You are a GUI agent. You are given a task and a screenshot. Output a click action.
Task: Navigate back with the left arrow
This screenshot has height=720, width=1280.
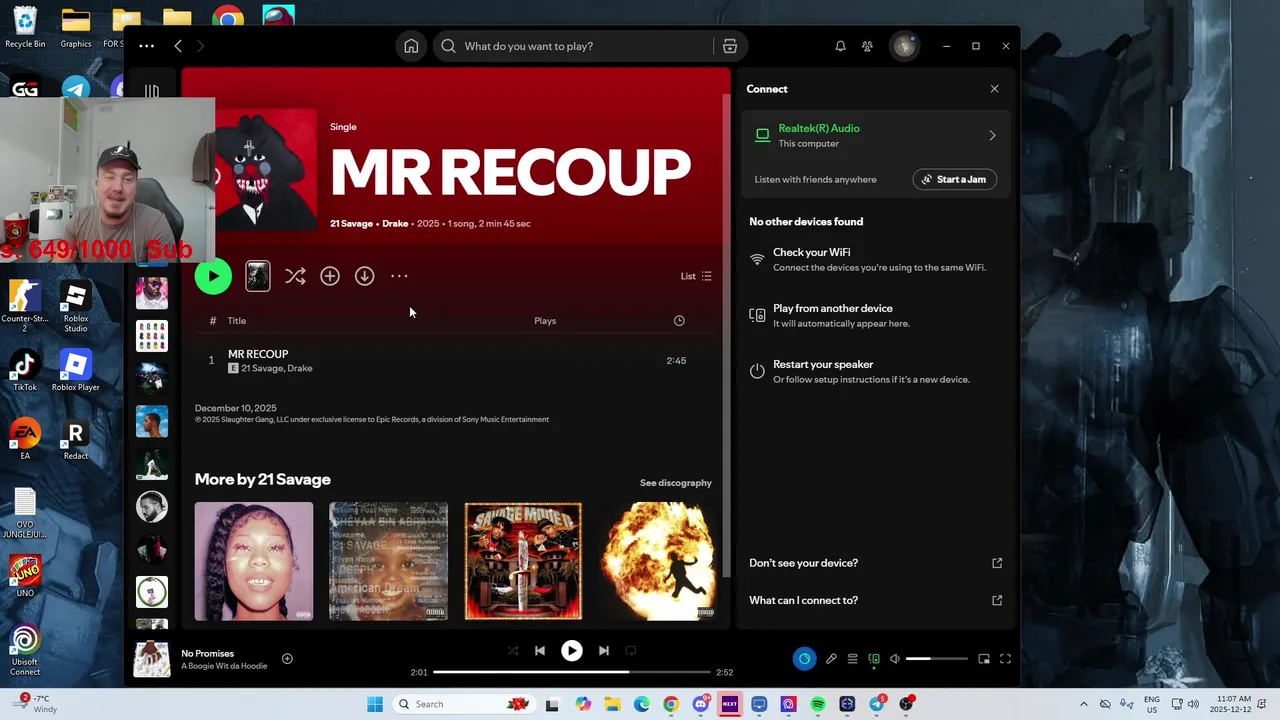coord(178,46)
